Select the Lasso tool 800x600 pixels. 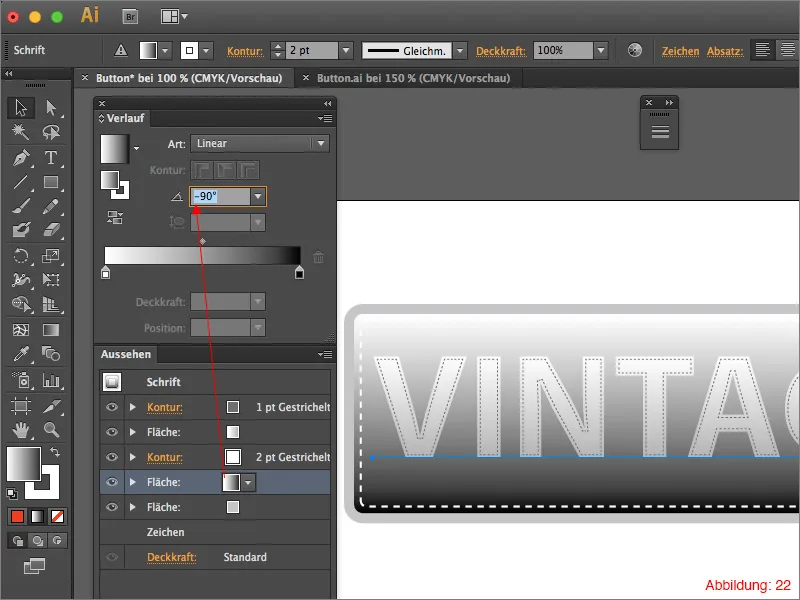[x=51, y=132]
